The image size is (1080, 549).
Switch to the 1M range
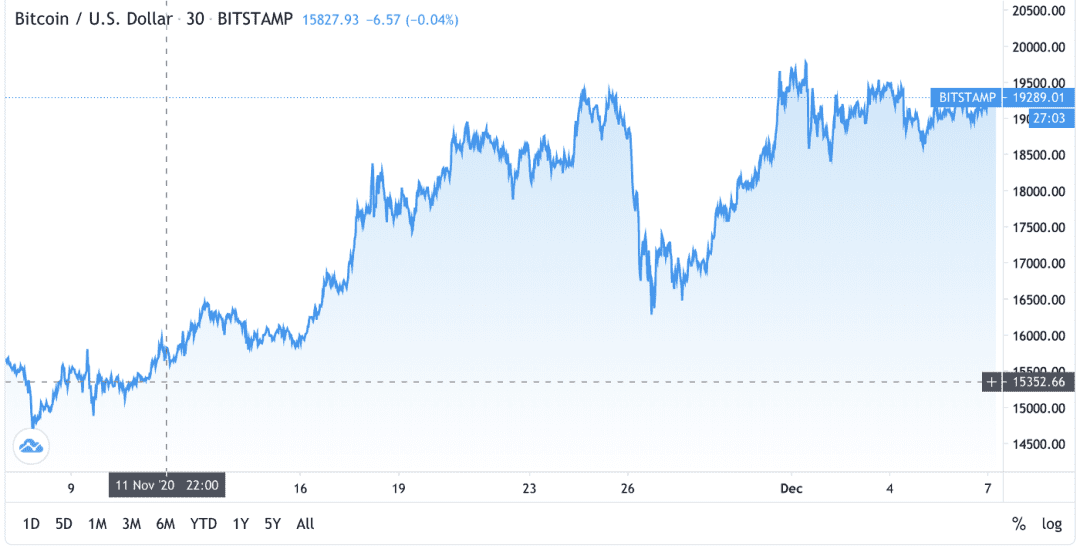coord(97,524)
